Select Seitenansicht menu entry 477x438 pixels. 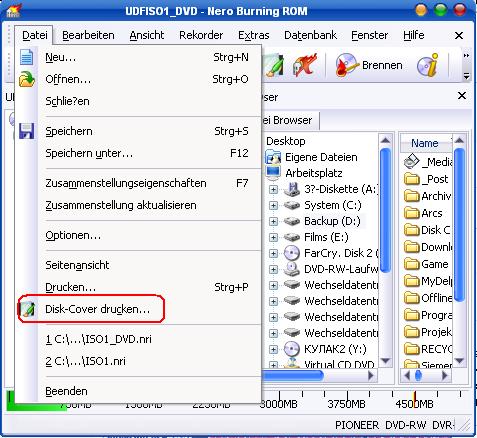tap(138, 265)
